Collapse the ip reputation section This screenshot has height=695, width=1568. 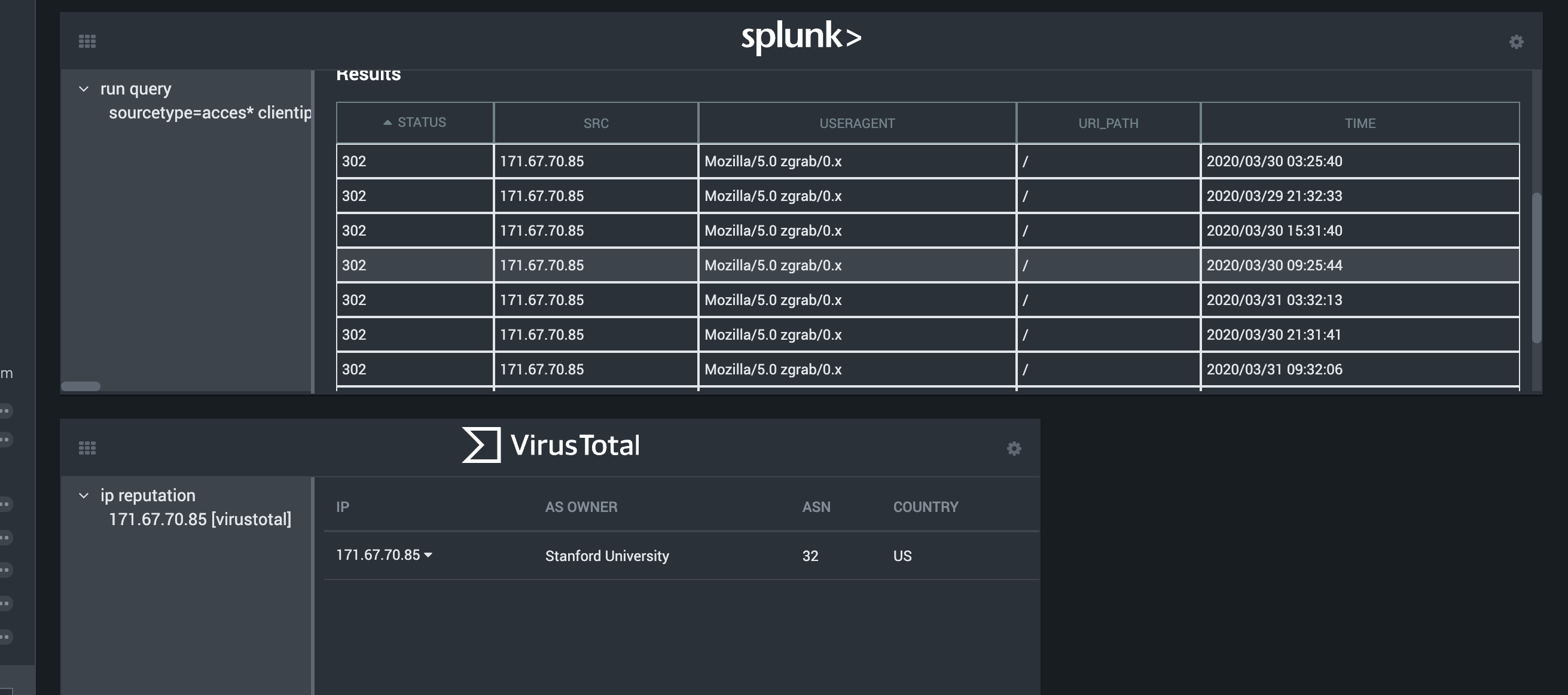pos(84,495)
